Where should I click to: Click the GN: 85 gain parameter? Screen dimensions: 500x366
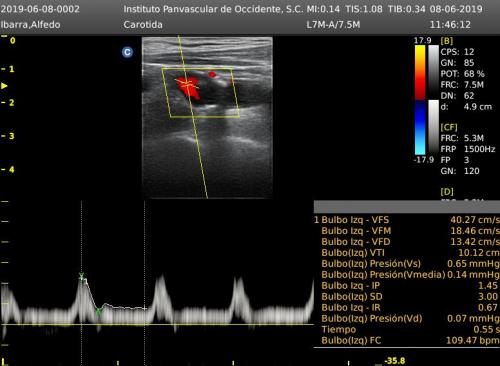pyautogui.click(x=457, y=63)
